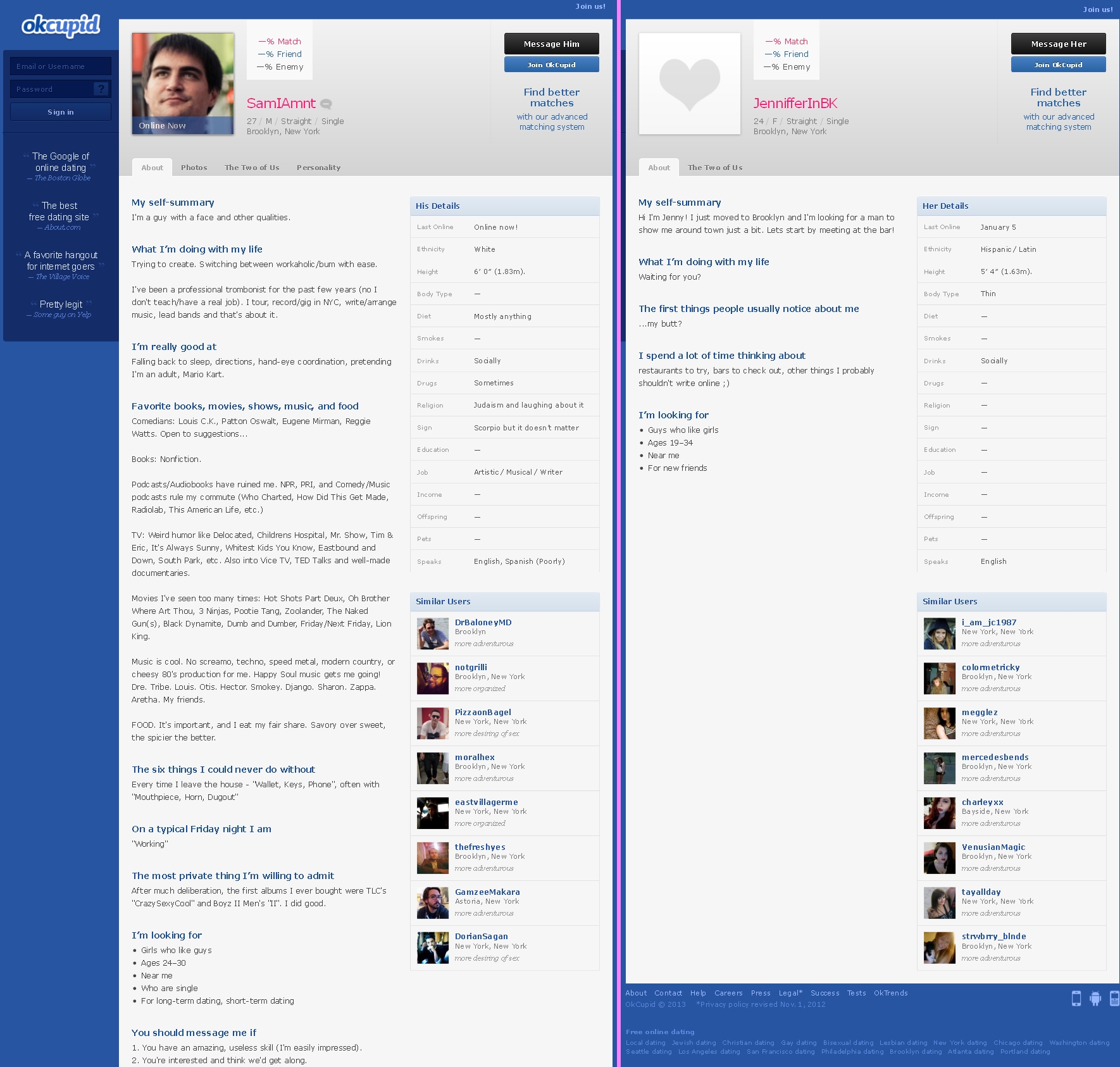1120x1067 pixels.
Task: Click the password help question mark icon
Action: pos(101,89)
